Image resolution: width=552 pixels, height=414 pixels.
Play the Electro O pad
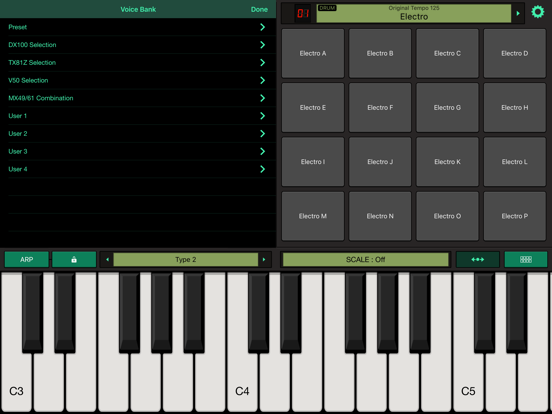[447, 216]
